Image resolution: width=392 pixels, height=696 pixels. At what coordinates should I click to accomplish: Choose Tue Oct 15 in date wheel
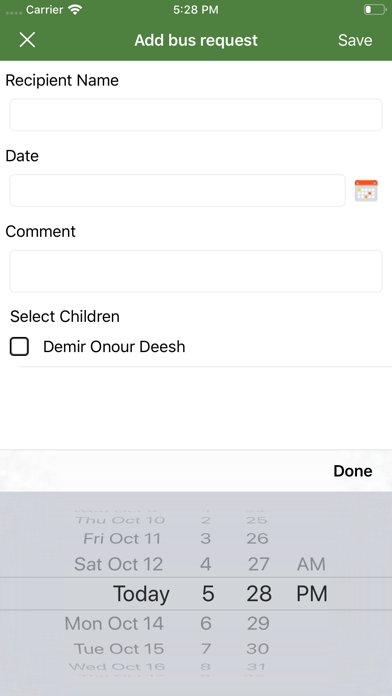(119, 649)
